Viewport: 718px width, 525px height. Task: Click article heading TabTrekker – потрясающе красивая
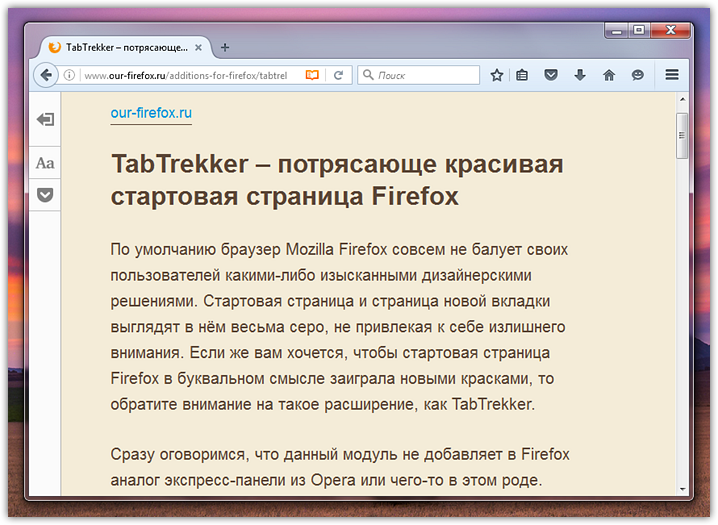point(337,180)
